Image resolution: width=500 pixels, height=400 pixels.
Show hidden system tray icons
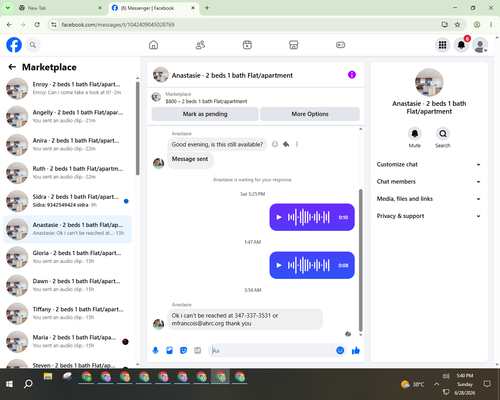(x=436, y=384)
